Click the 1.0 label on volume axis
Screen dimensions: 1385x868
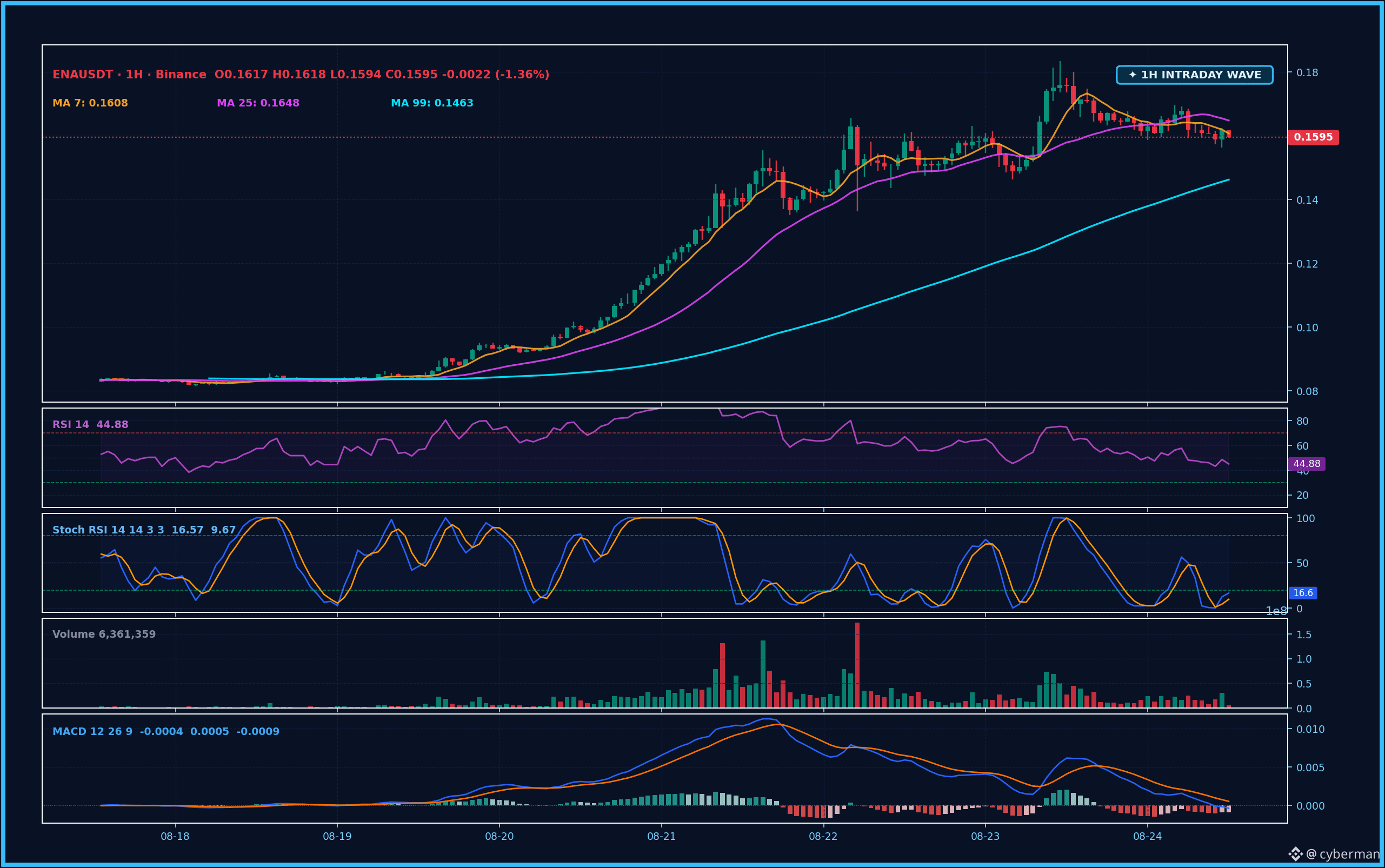[x=1304, y=659]
